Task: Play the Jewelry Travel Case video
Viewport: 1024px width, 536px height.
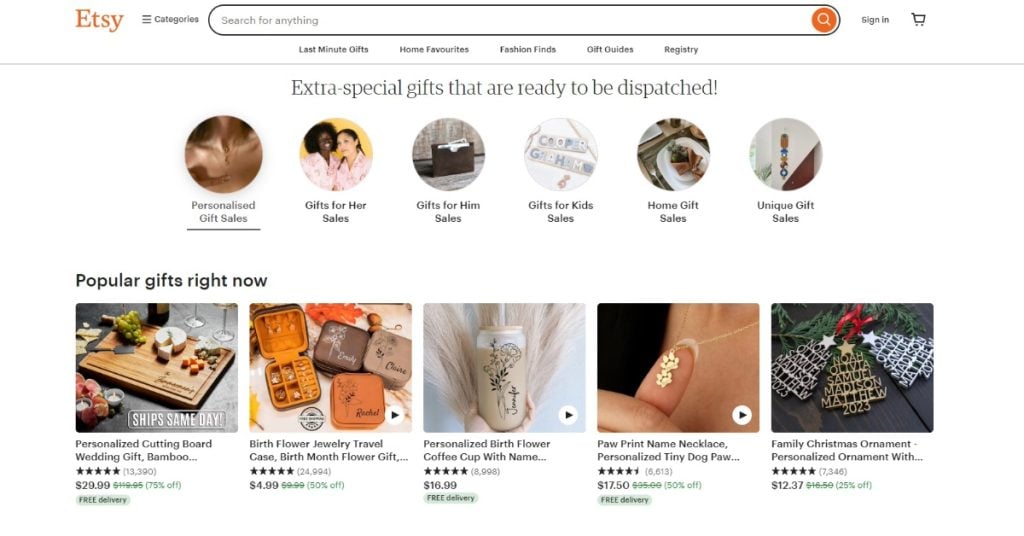Action: (x=394, y=414)
